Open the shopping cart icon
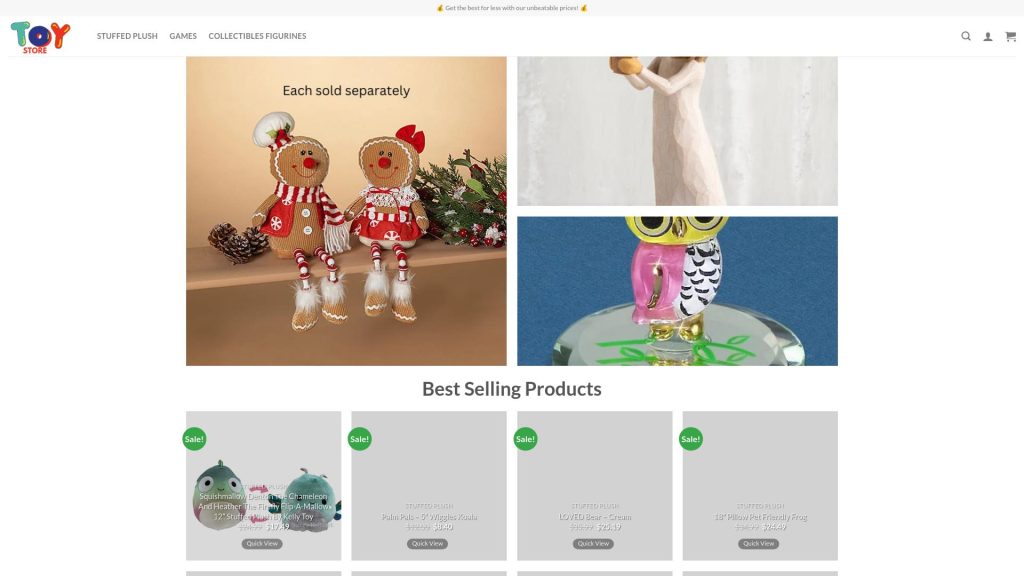This screenshot has height=576, width=1024. click(1010, 37)
